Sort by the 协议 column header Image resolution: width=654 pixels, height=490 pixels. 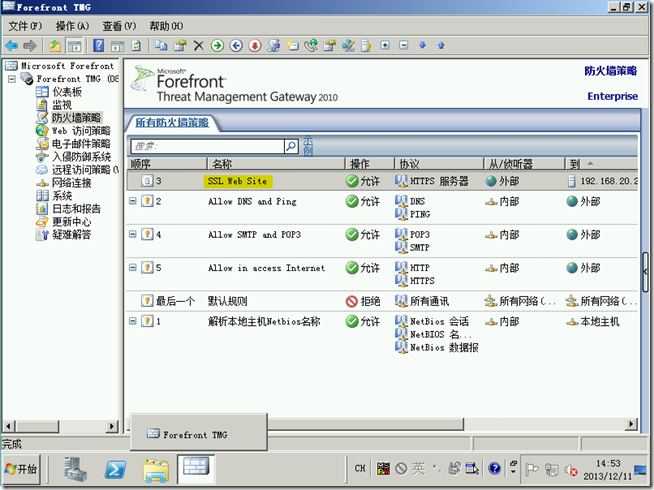click(439, 164)
